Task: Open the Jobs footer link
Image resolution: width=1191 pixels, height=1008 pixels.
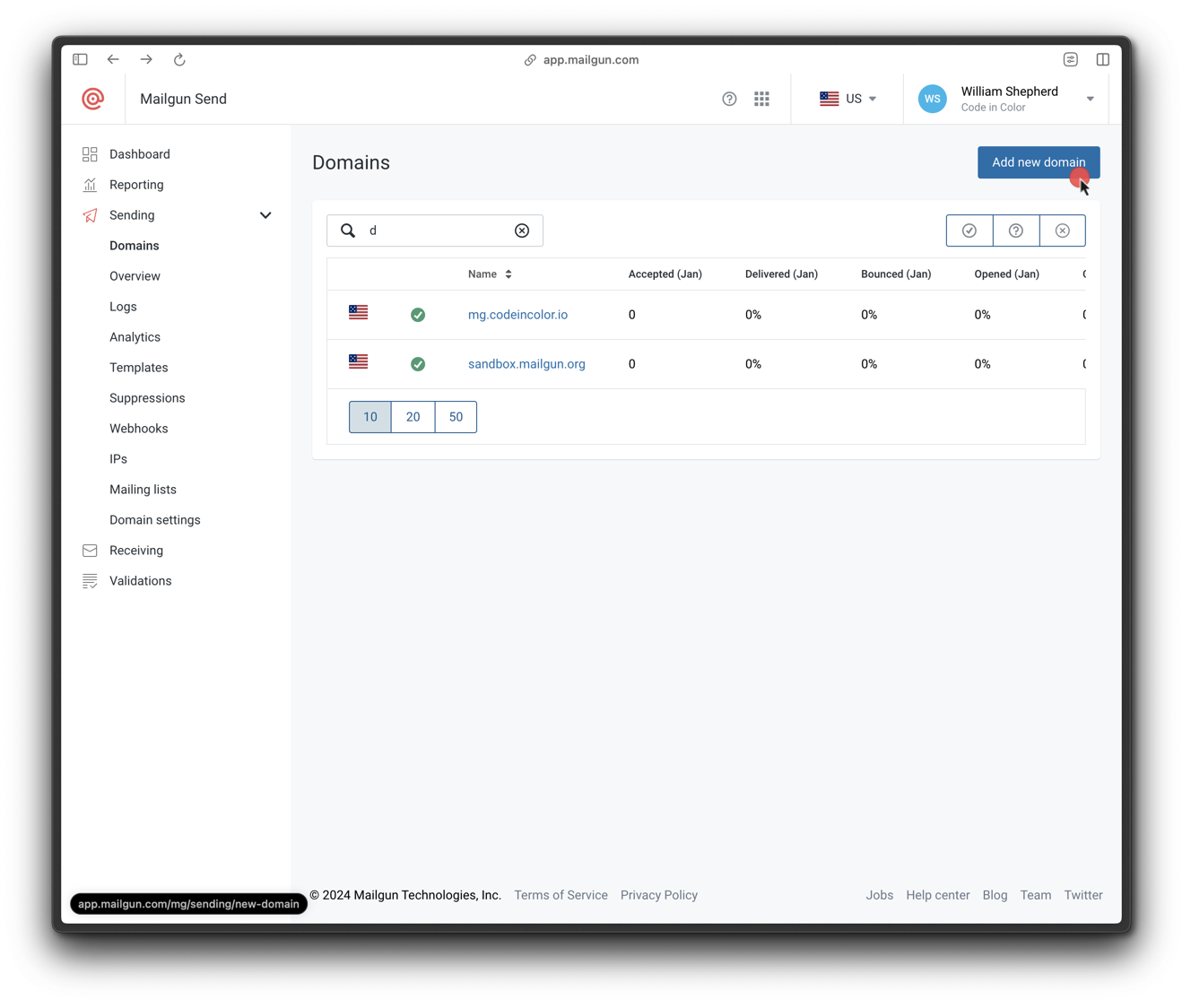Action: coord(880,895)
